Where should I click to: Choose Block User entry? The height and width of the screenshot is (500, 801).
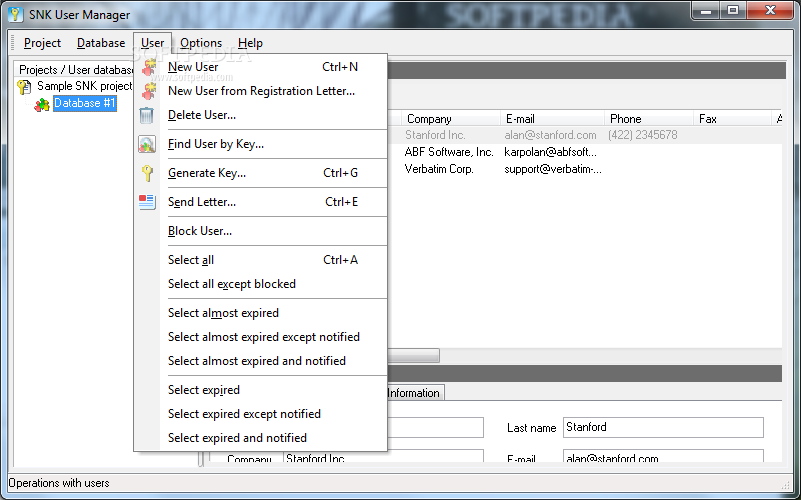click(261, 231)
